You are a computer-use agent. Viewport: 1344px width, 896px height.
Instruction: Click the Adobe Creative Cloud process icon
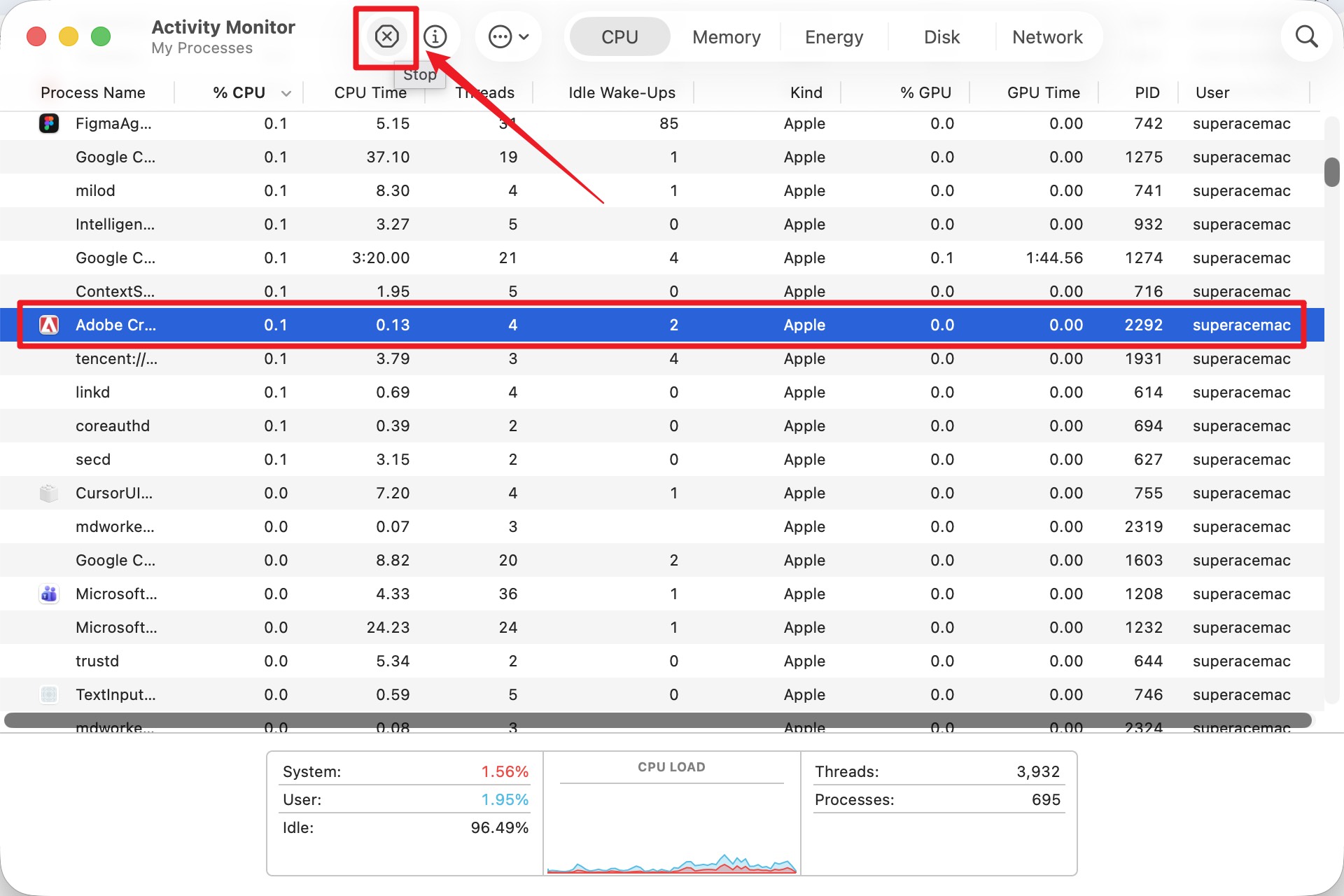(49, 325)
